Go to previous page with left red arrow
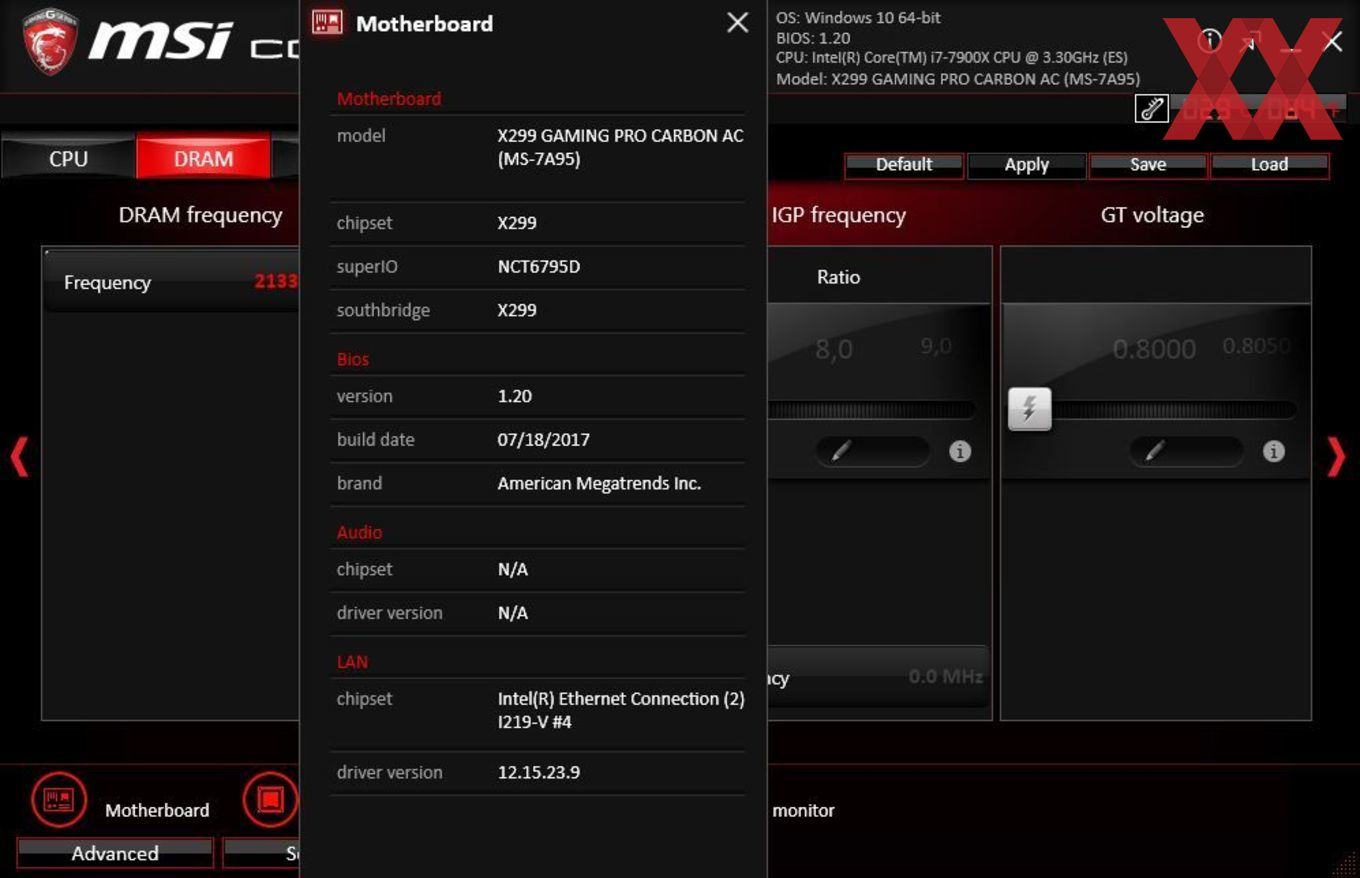Viewport: 1360px width, 878px height. click(19, 457)
